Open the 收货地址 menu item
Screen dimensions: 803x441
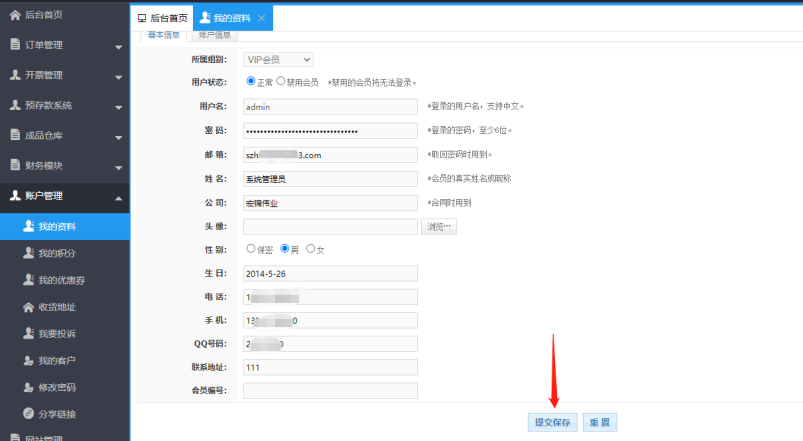57,307
